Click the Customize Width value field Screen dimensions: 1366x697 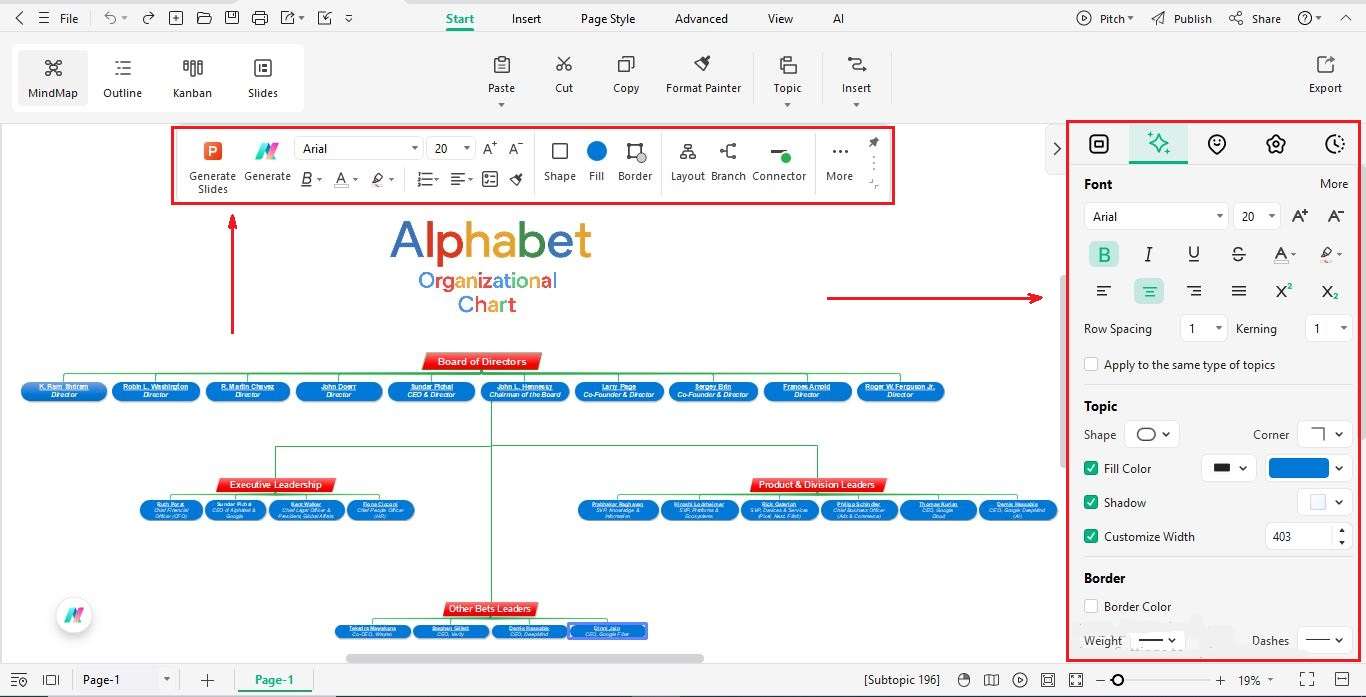pos(1301,536)
